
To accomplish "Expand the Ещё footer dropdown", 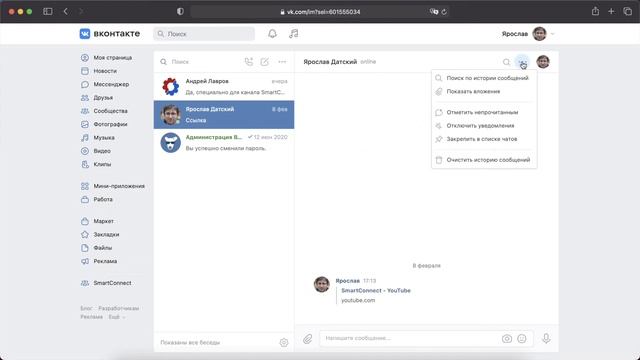I will pos(116,317).
